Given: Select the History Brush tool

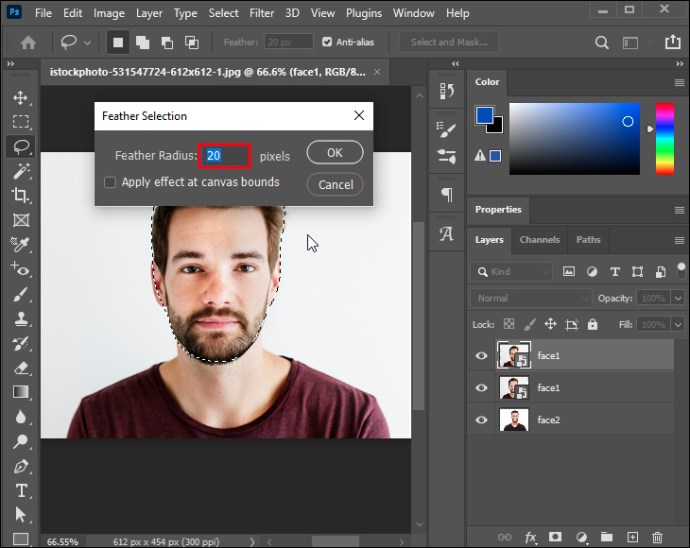Looking at the screenshot, I should tap(21, 343).
